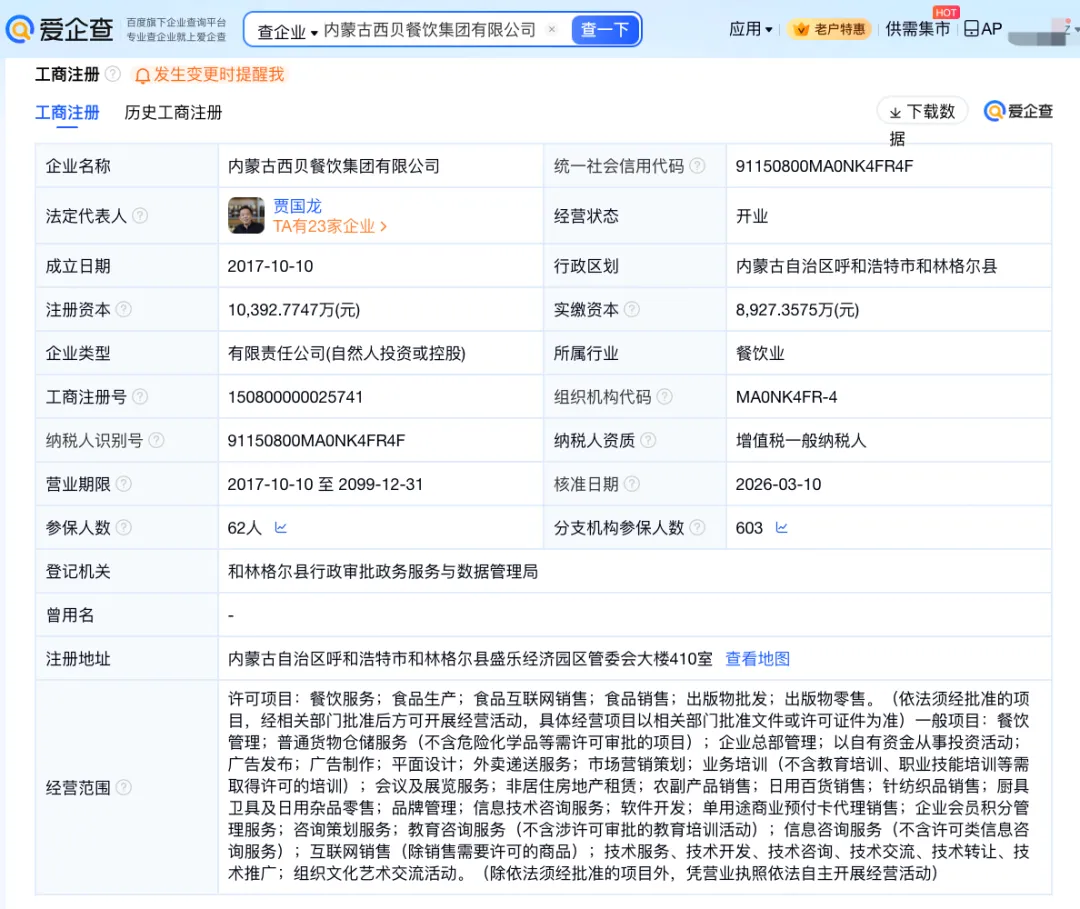Click the 注册资本 value 10,392.7747万(元)

coord(293,310)
